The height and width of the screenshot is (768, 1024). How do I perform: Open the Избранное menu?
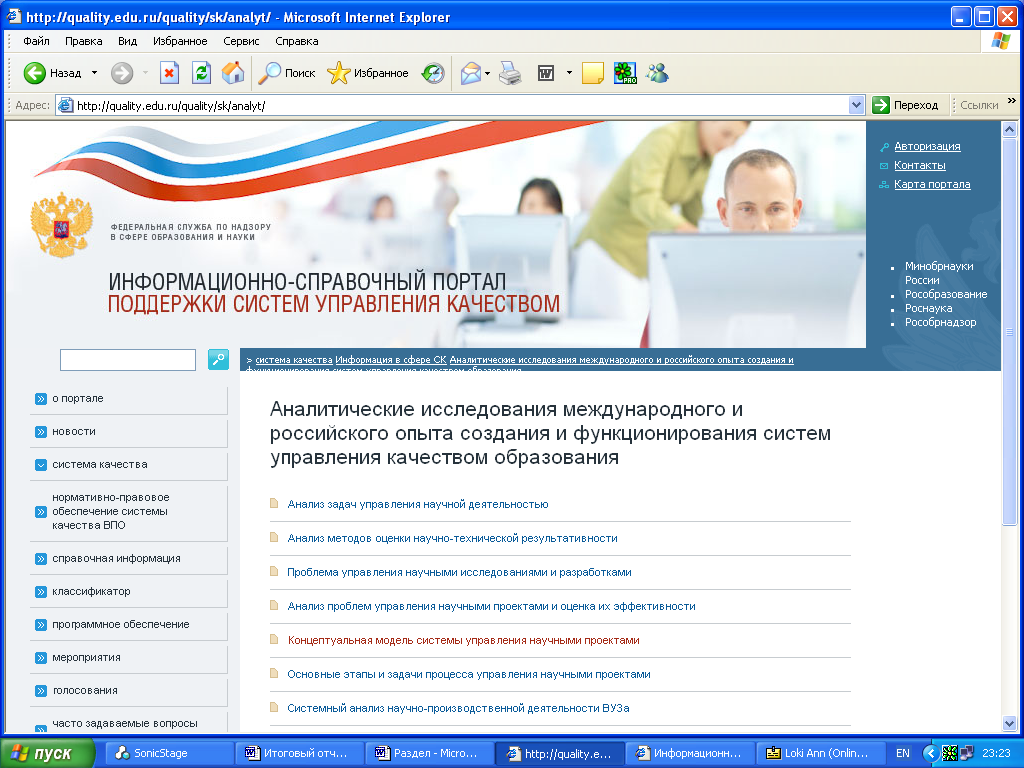[180, 41]
